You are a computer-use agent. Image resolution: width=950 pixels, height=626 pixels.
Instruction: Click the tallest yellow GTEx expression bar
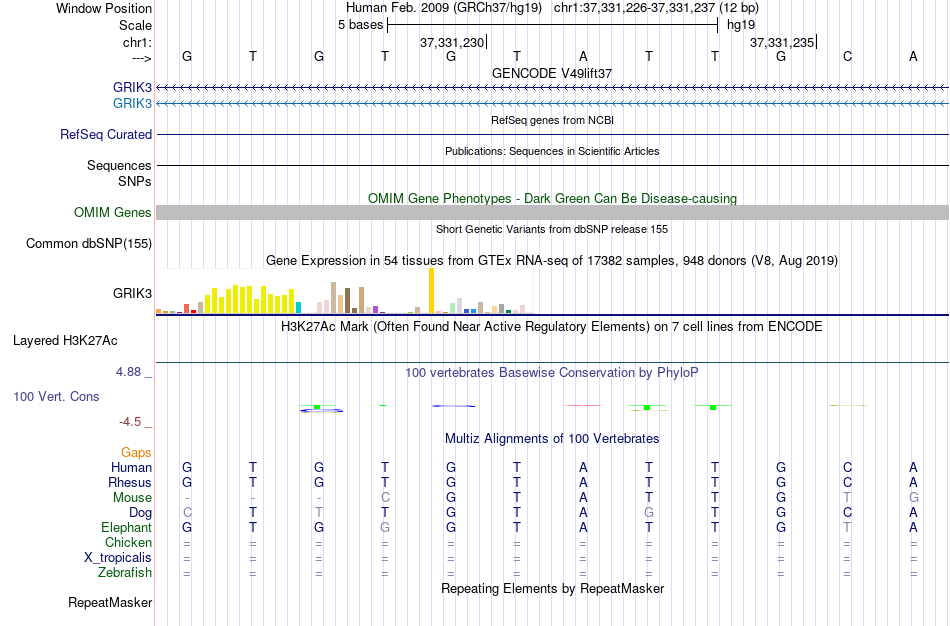coord(431,290)
